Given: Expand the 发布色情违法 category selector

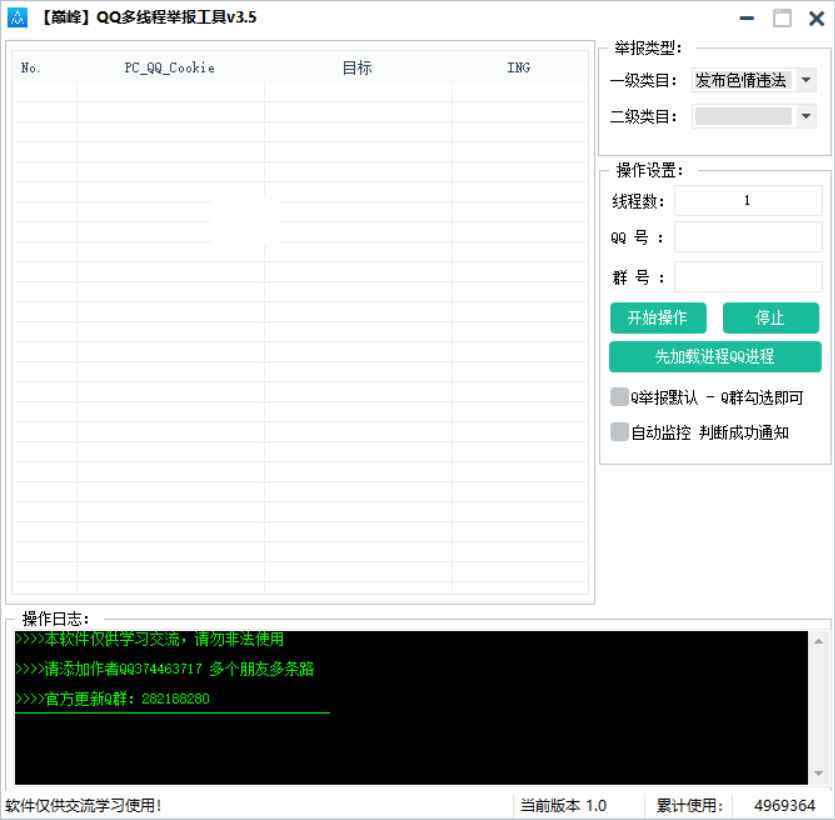Looking at the screenshot, I should pyautogui.click(x=754, y=80).
